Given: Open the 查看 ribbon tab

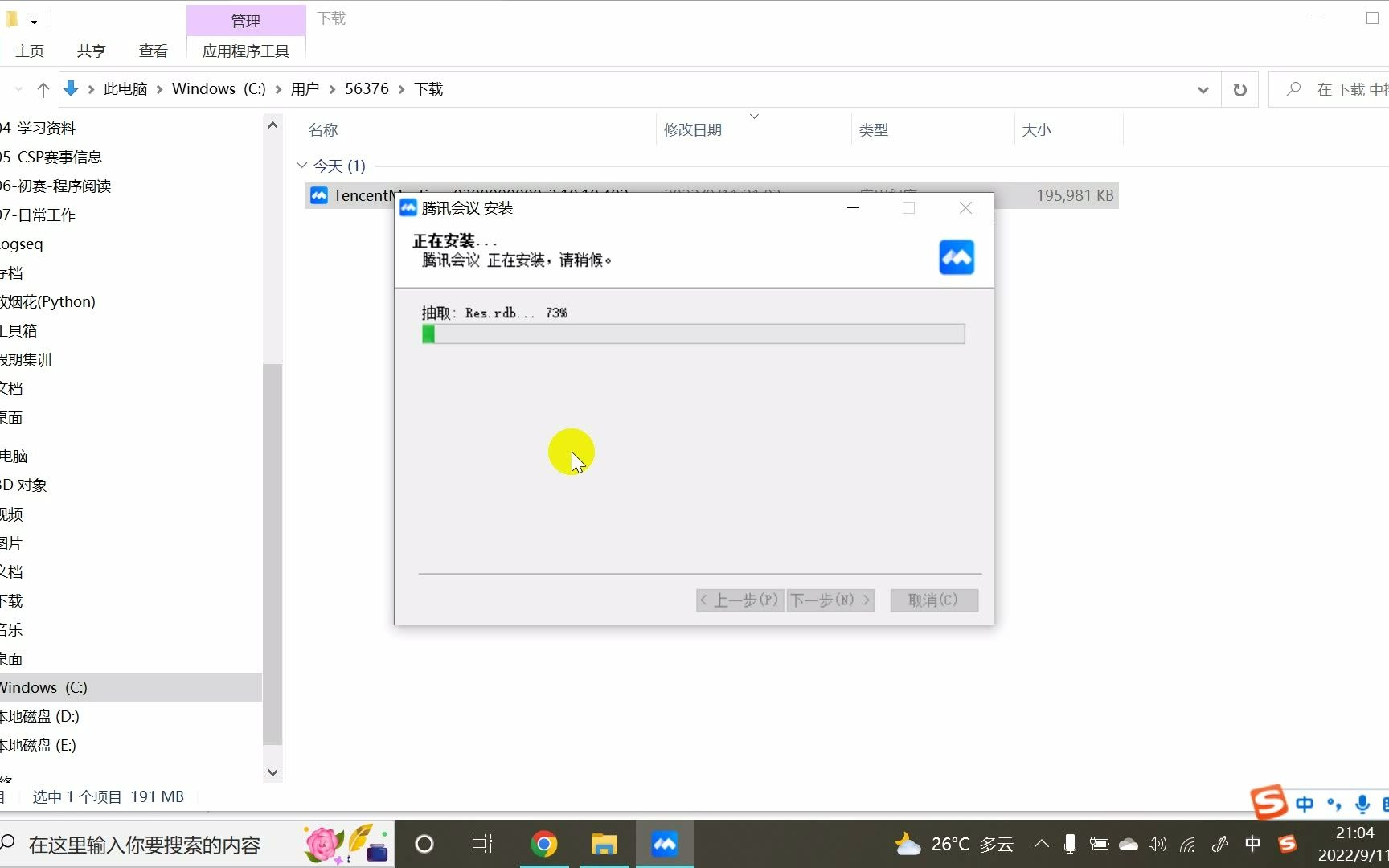Looking at the screenshot, I should [x=154, y=51].
